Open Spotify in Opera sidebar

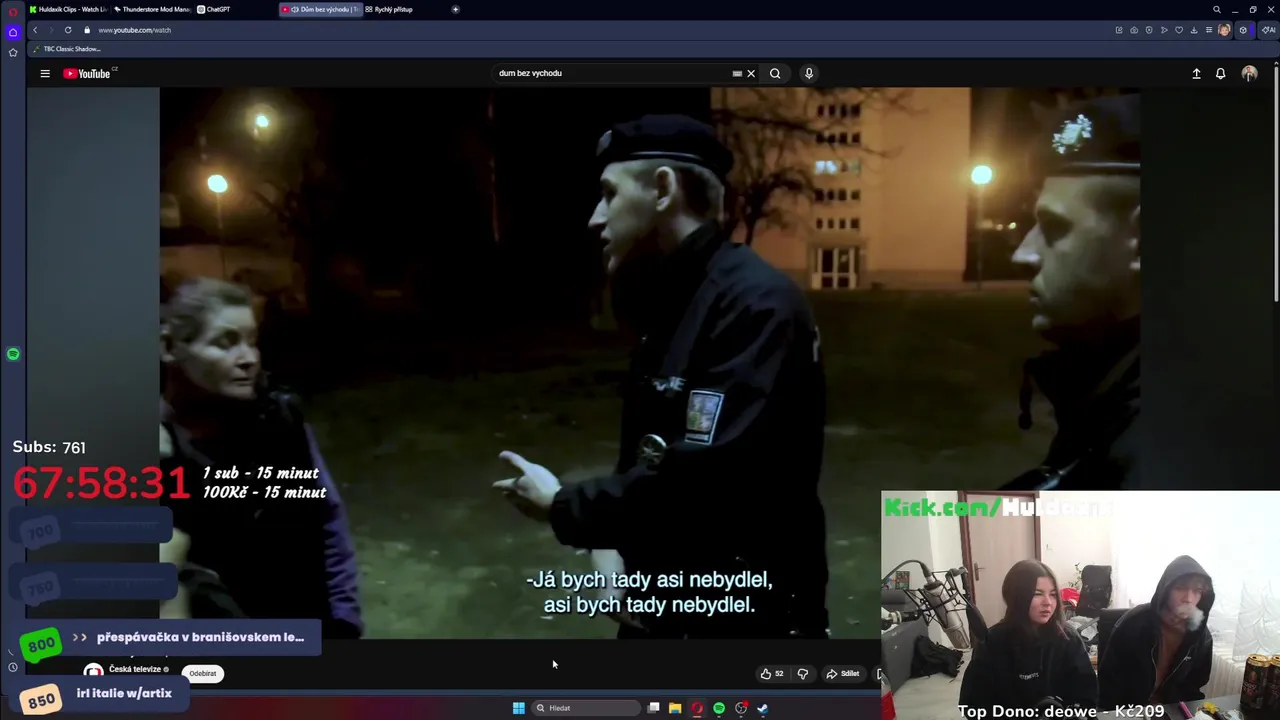click(x=13, y=354)
